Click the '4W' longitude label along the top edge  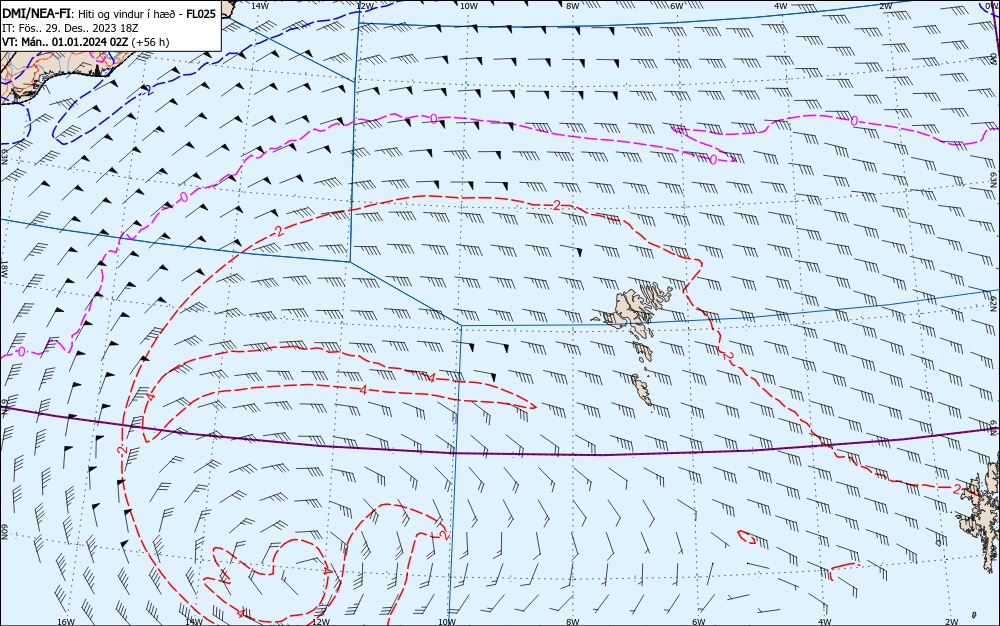780,6
